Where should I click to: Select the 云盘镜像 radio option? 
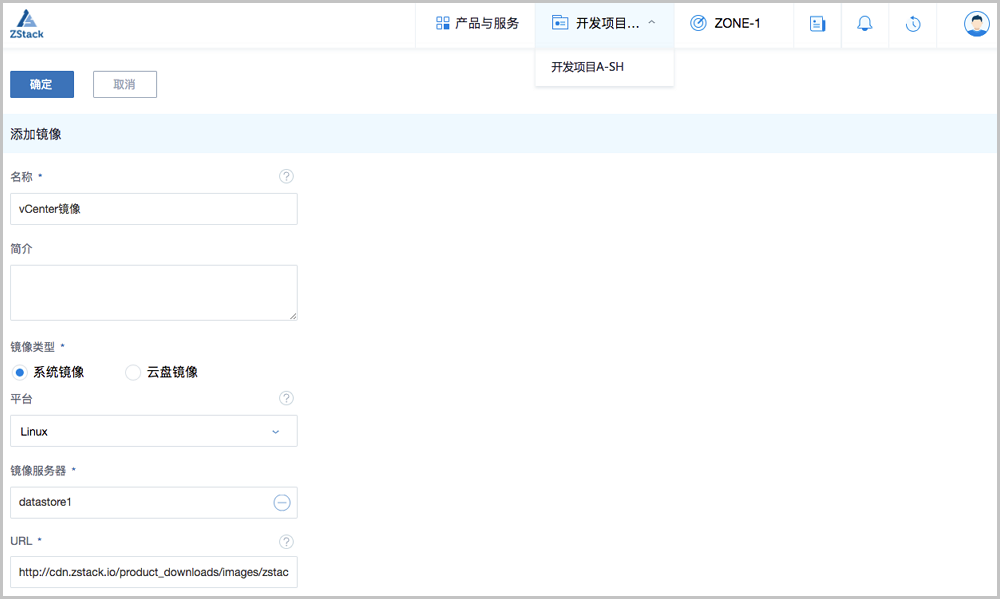pyautogui.click(x=133, y=372)
